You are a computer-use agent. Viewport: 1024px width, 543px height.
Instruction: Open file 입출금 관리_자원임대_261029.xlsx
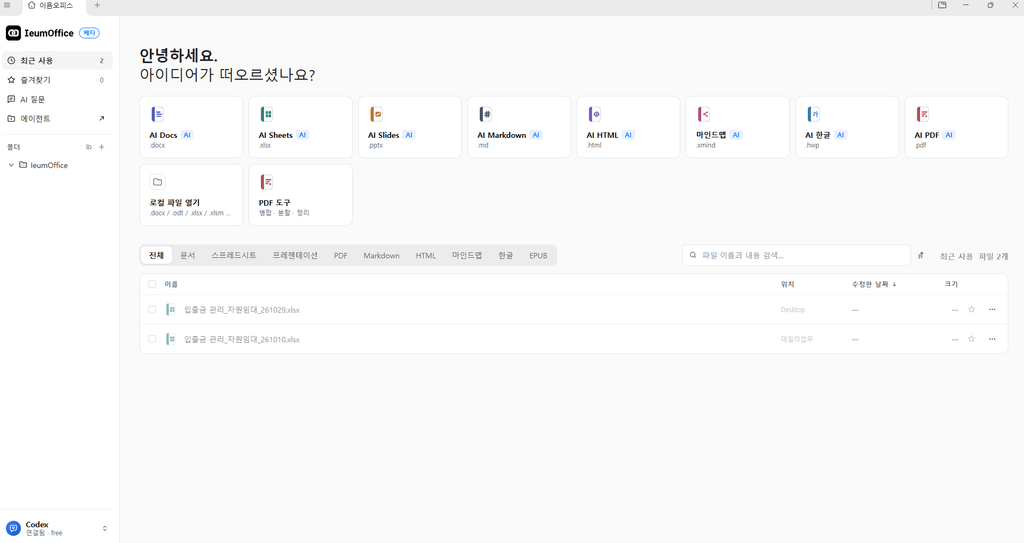click(242, 310)
